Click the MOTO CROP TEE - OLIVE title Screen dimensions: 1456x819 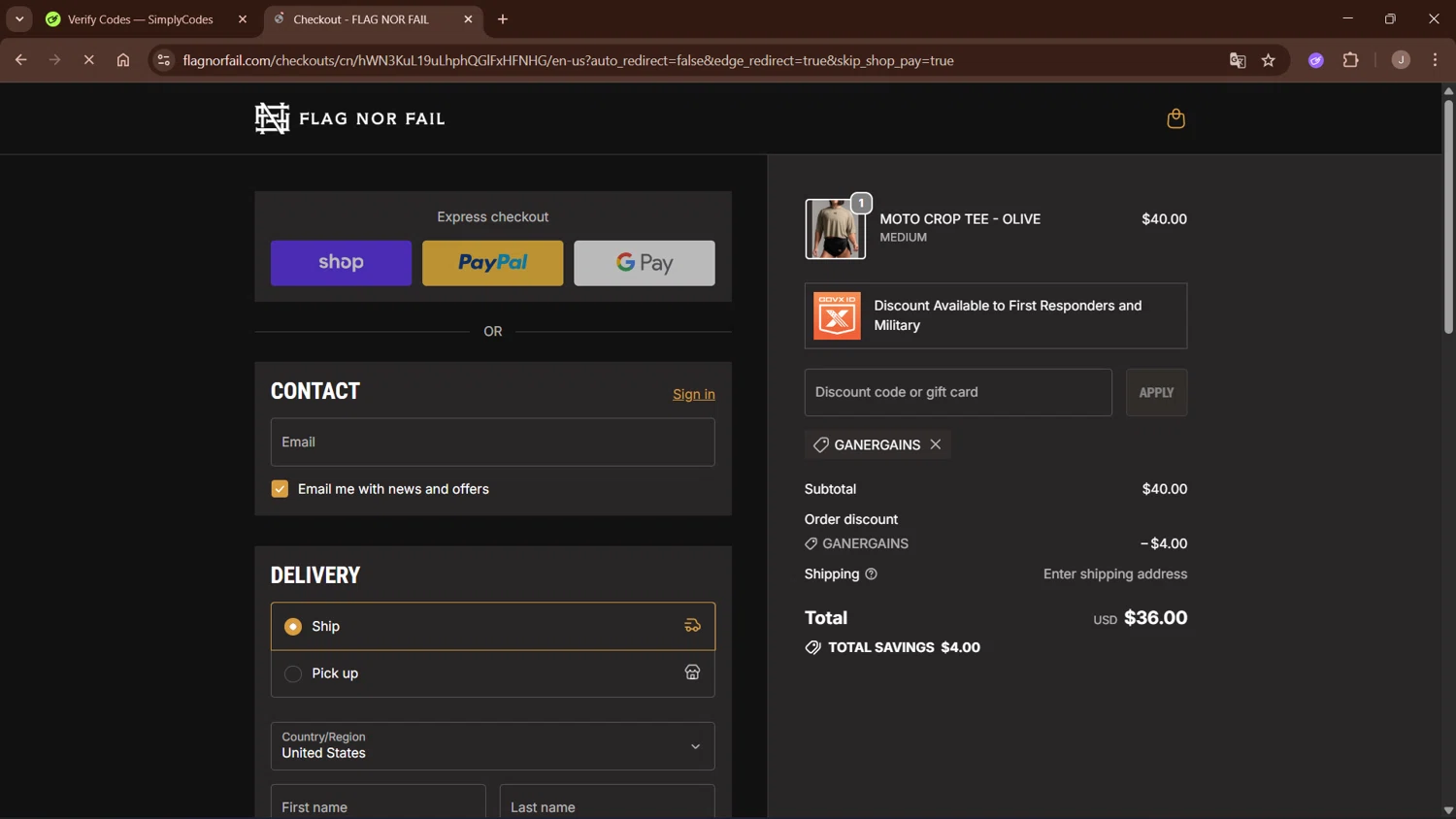[x=960, y=219]
